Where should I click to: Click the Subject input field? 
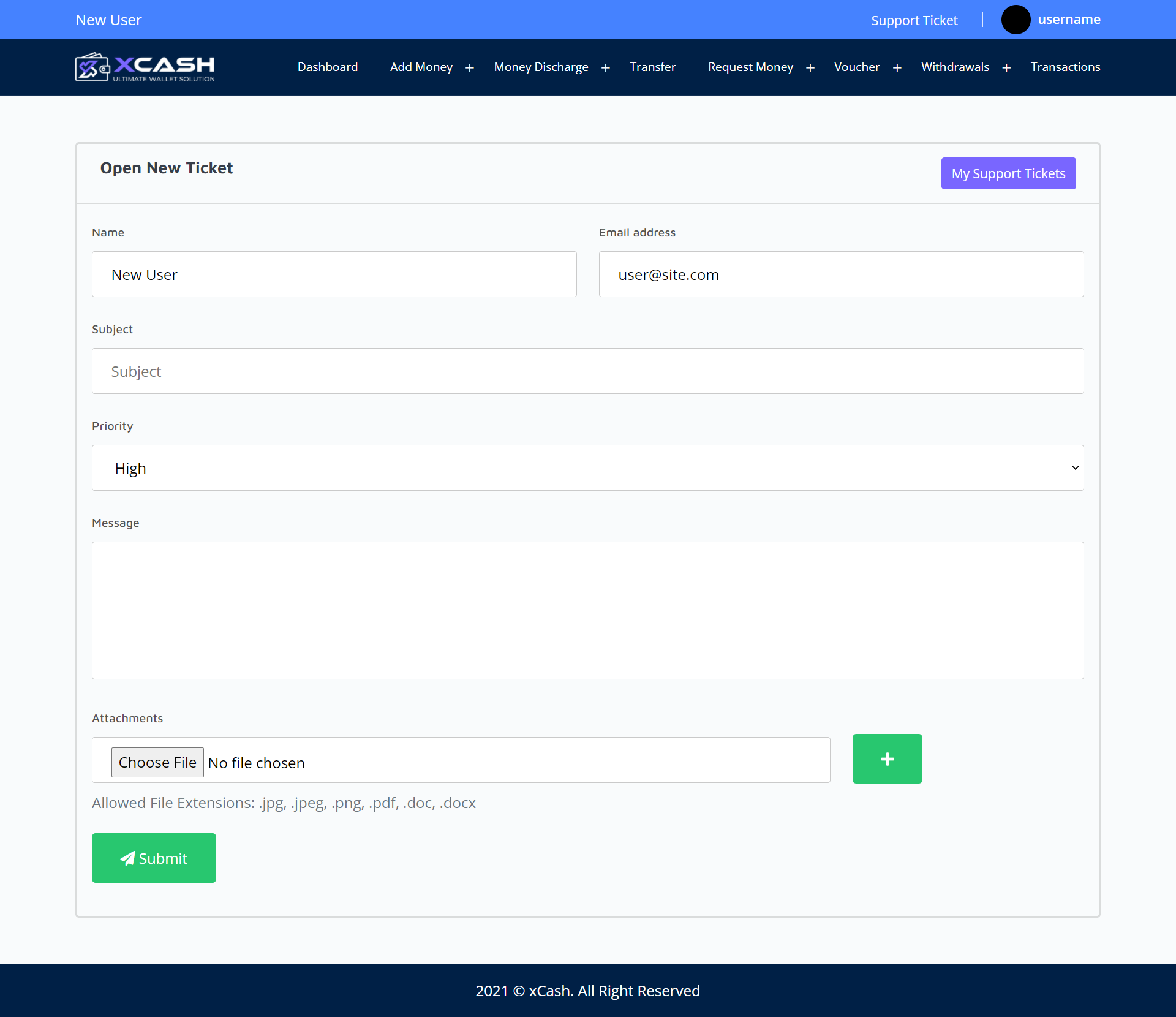(x=587, y=371)
